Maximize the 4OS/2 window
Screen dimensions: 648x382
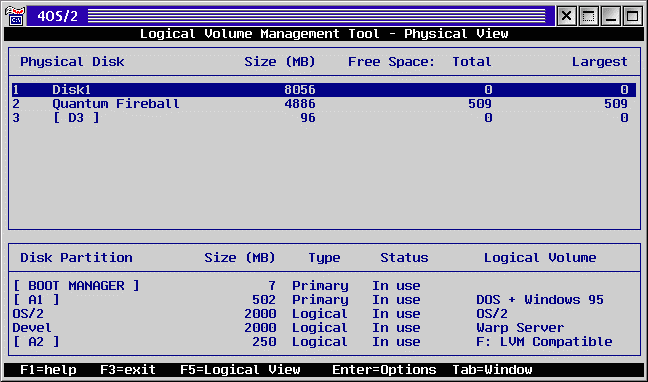point(632,16)
